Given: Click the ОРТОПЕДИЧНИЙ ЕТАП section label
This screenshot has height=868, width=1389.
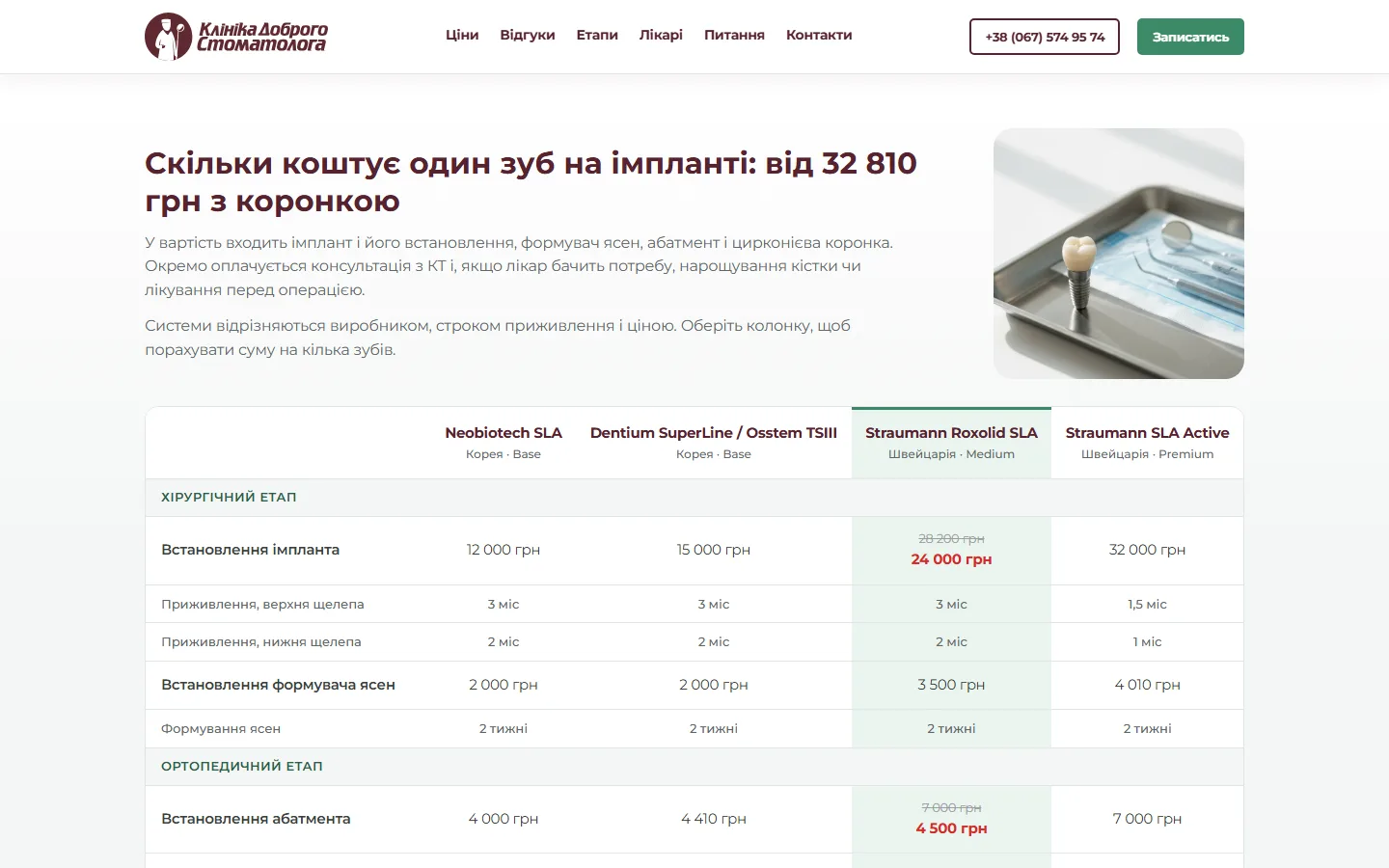Looking at the screenshot, I should pyautogui.click(x=242, y=767).
